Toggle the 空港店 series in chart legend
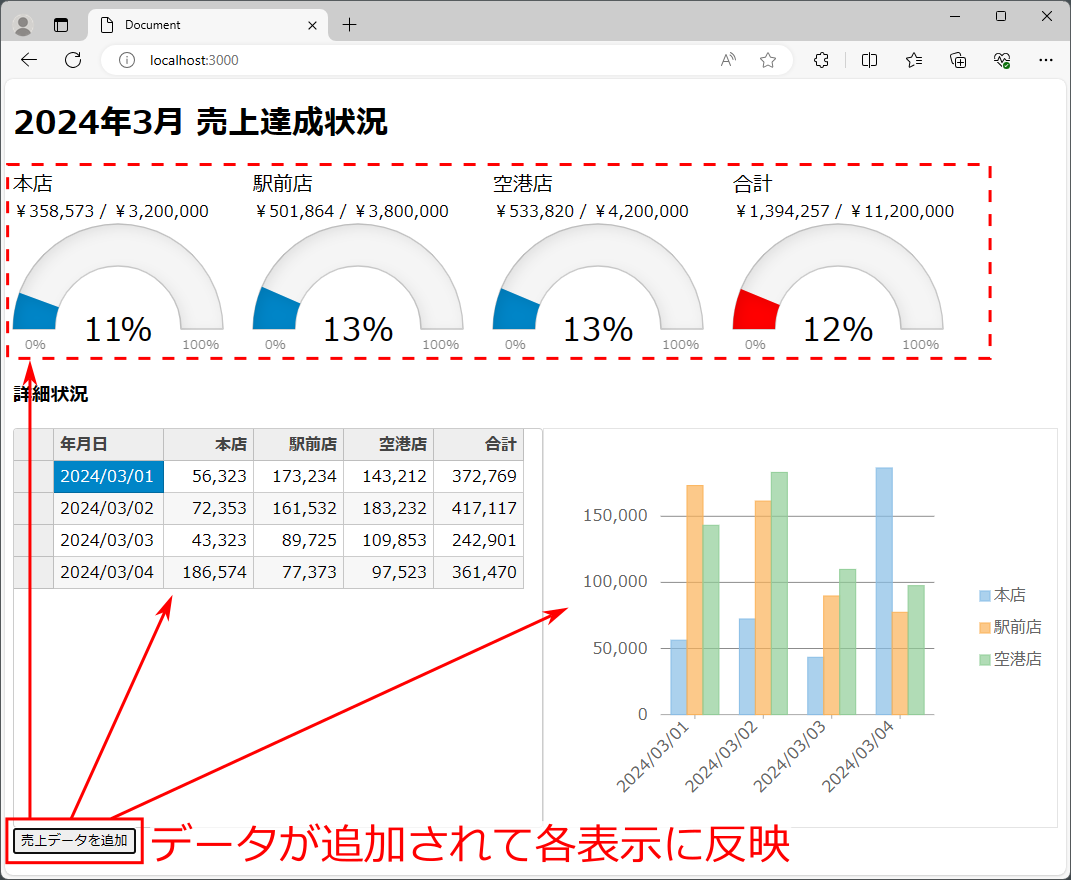The width and height of the screenshot is (1071, 880). [x=1010, y=659]
